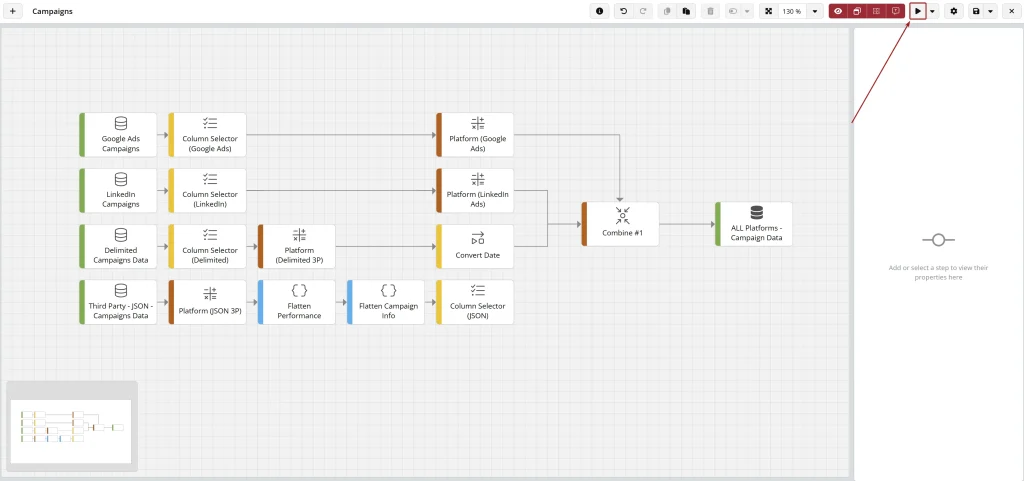Select Platform (Delimited 3P) step
Image resolution: width=1024 pixels, height=481 pixels.
296,246
